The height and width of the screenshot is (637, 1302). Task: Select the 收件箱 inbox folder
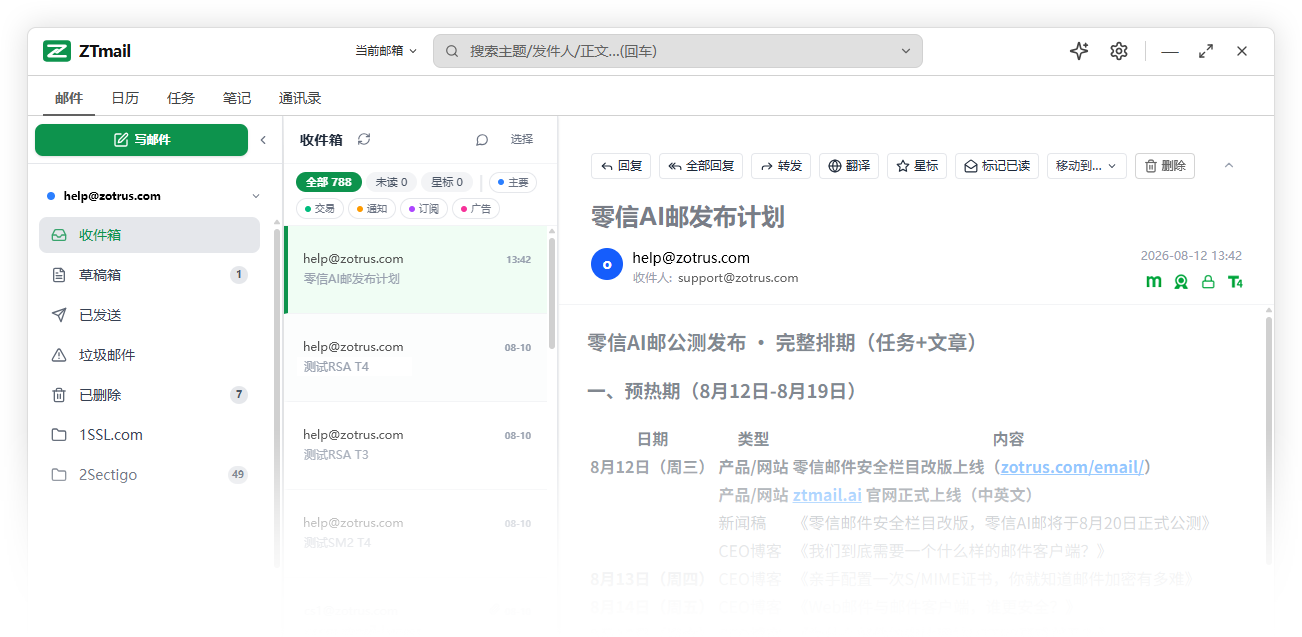[149, 235]
